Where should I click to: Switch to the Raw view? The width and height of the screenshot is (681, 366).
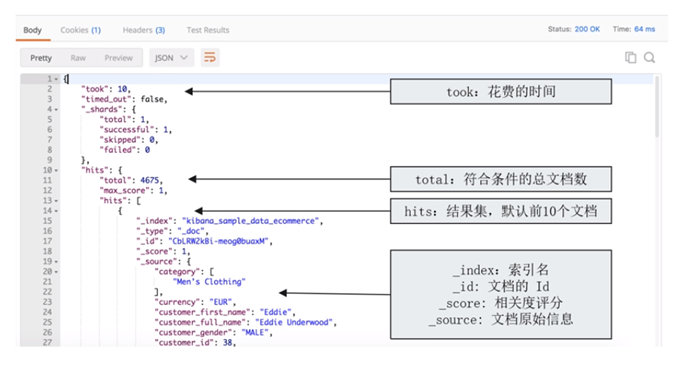tap(78, 58)
